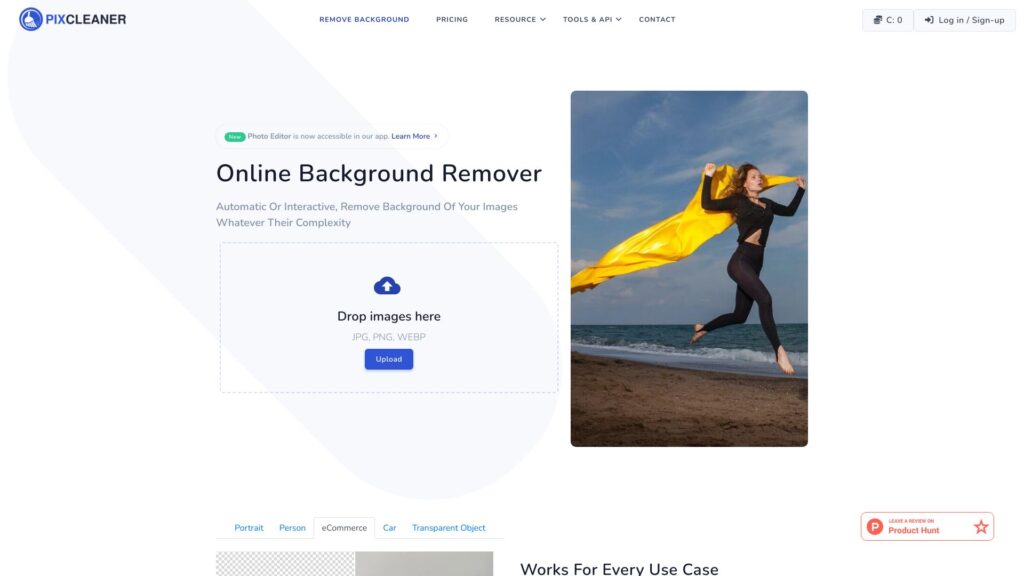This screenshot has width=1024, height=576.
Task: Expand the Tools & API dropdown
Action: (x=592, y=20)
